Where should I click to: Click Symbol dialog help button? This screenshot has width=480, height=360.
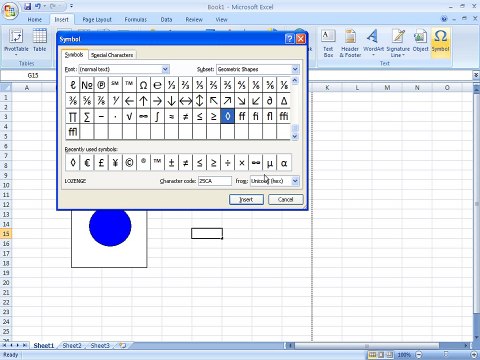[290, 39]
